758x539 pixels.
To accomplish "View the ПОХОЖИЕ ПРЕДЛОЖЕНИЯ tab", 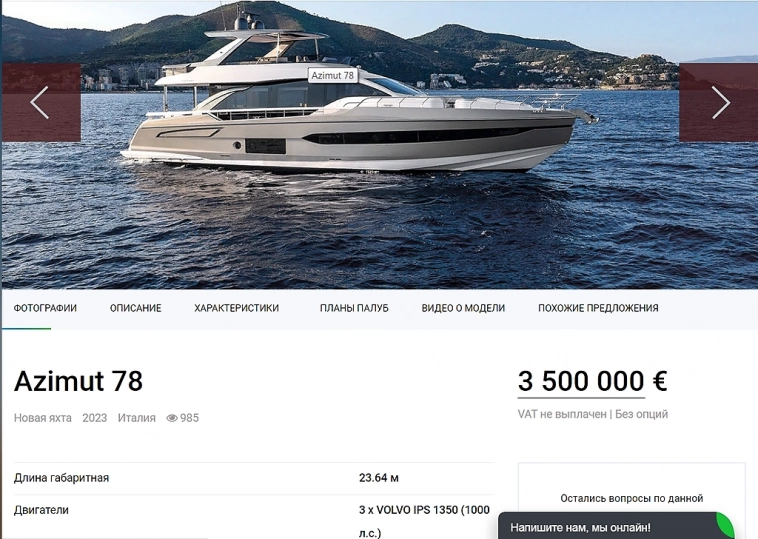I will (x=598, y=308).
